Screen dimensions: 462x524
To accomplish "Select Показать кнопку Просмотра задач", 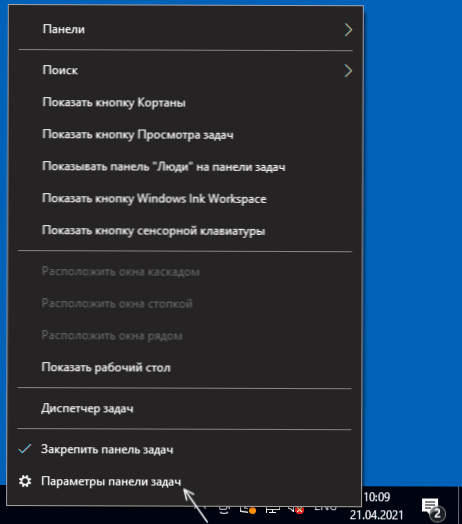I will [185, 134].
